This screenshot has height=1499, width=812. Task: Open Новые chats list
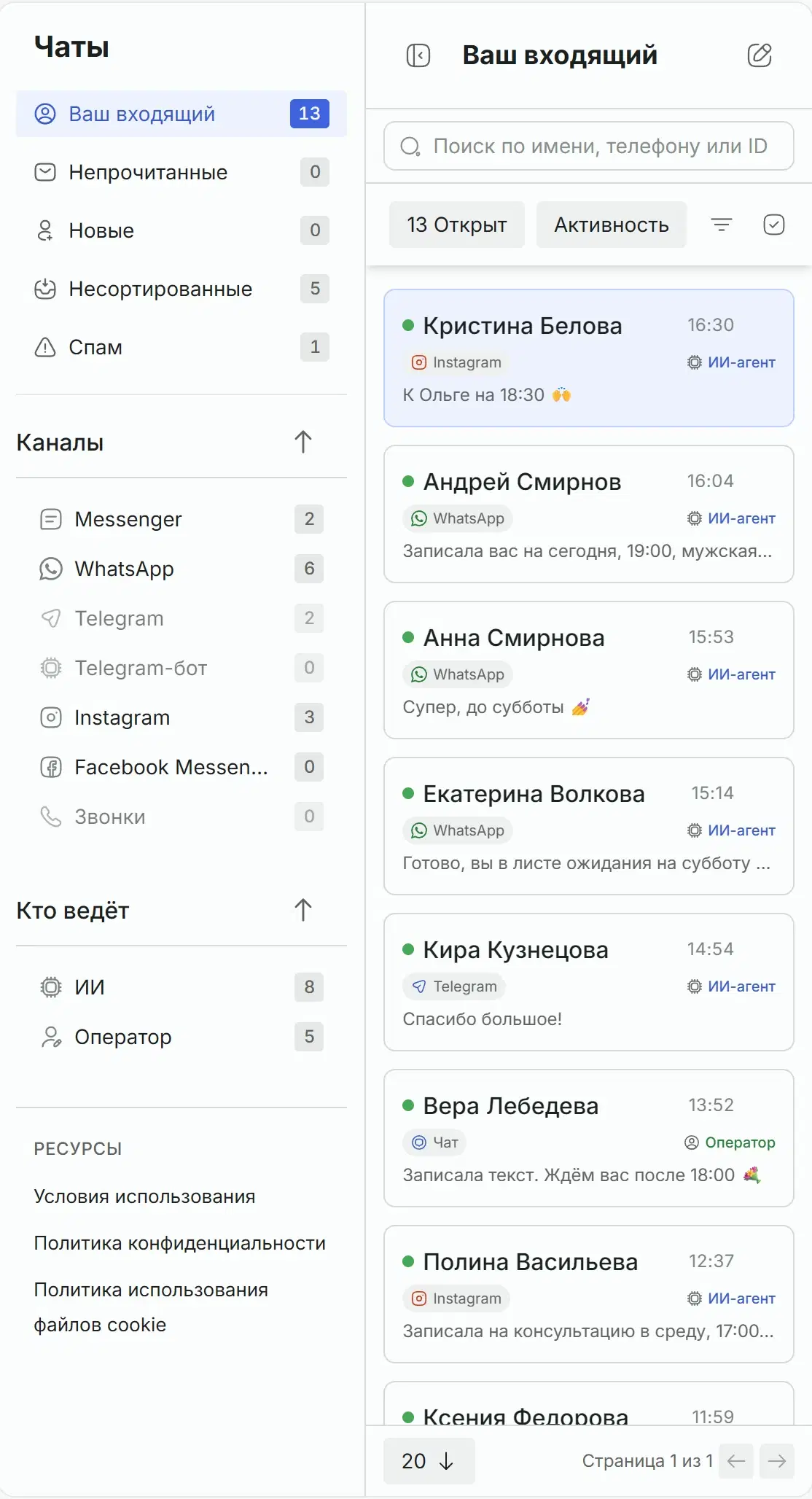point(181,230)
